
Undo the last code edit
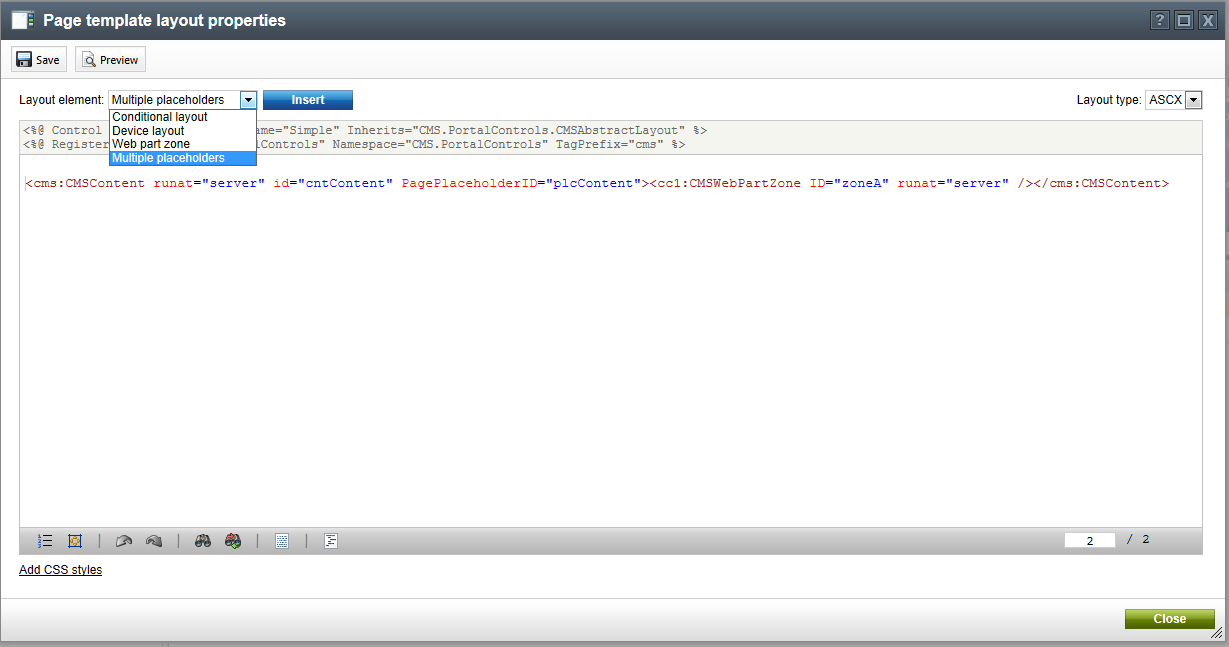(124, 541)
